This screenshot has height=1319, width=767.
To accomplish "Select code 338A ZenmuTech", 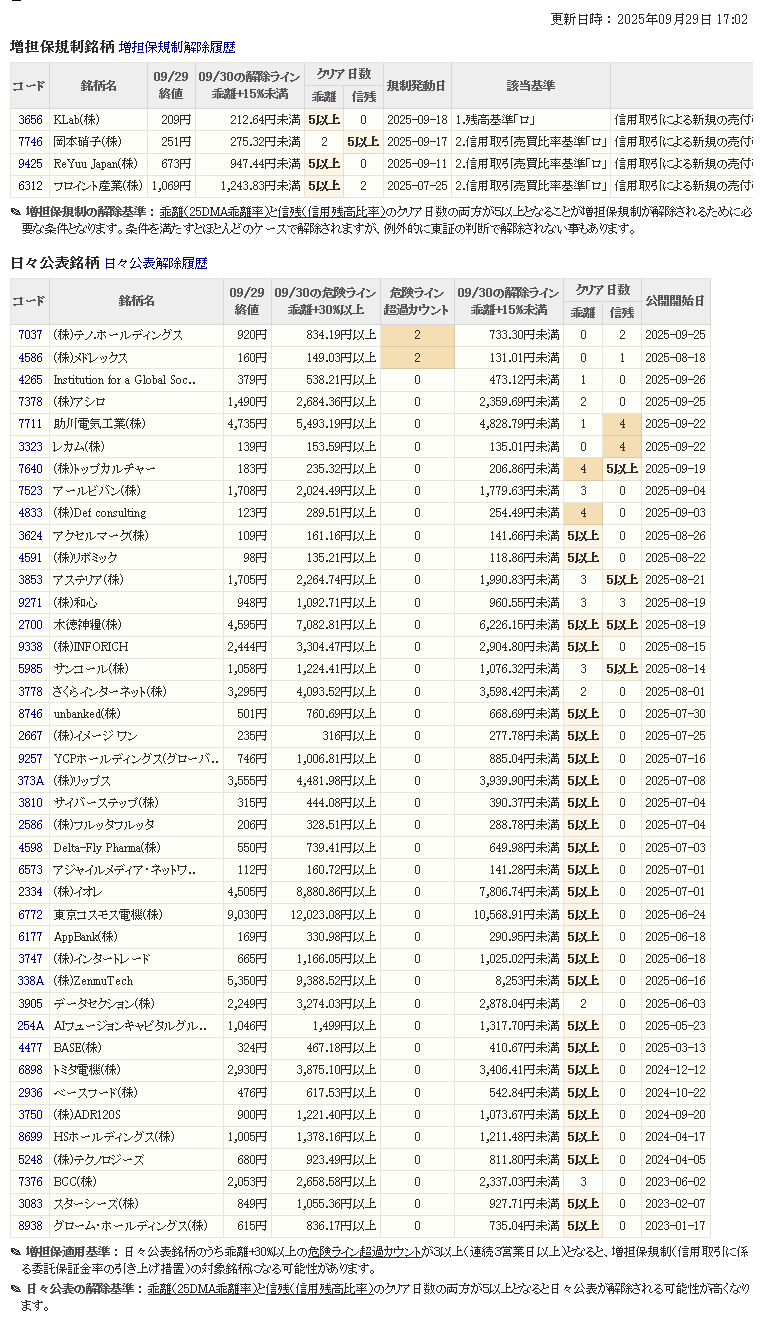I will click(30, 981).
